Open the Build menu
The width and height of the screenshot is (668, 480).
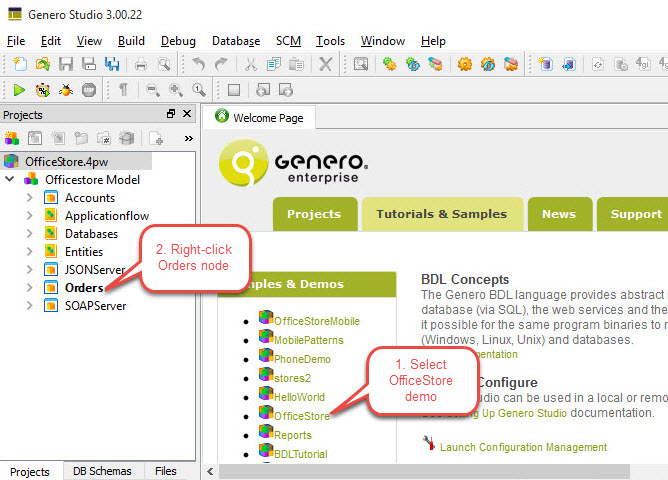point(131,41)
